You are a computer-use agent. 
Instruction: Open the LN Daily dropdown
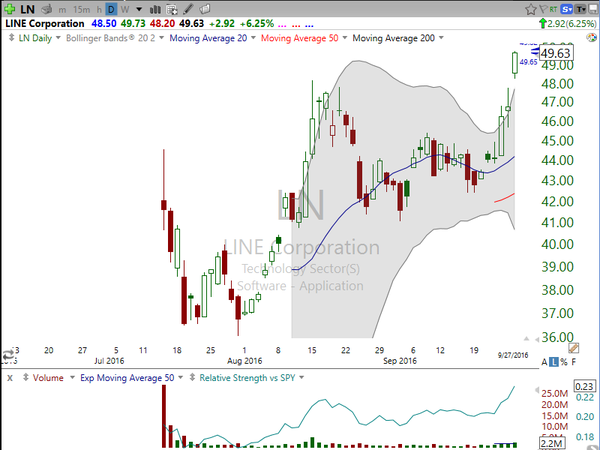(58, 38)
